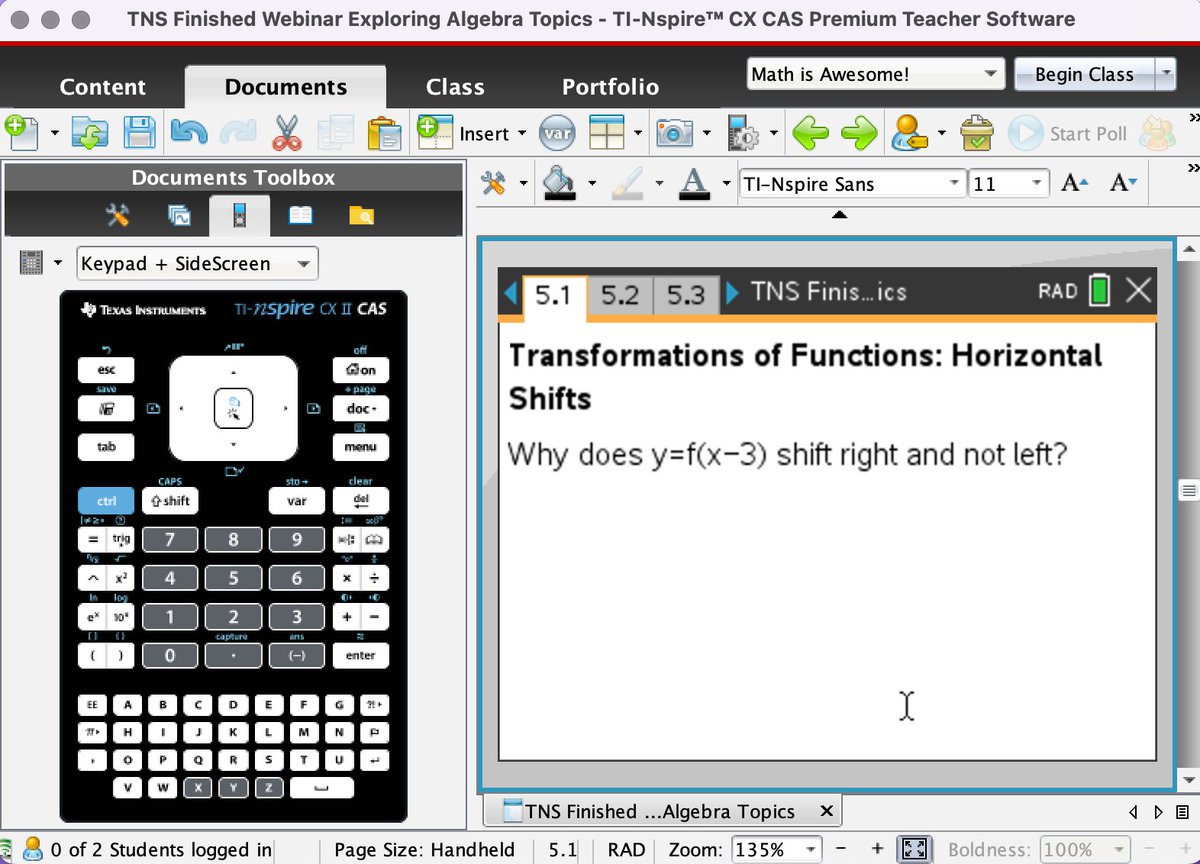Viewport: 1200px width, 864px height.
Task: Click the emulator home on key
Action: [x=360, y=370]
